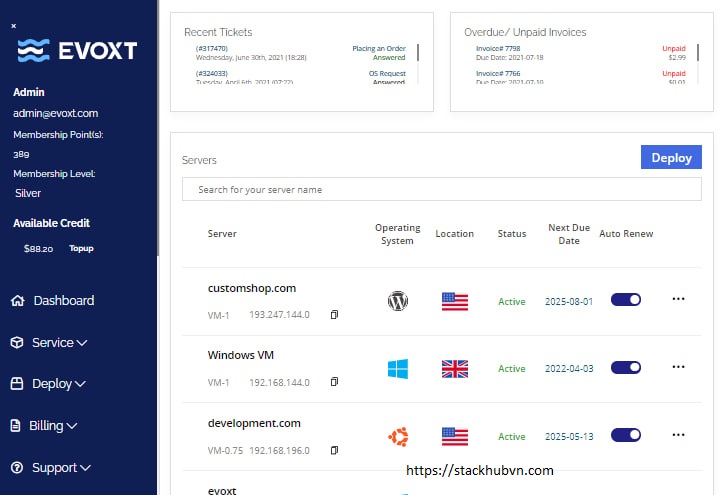Click the Next Due Date column header
The width and height of the screenshot is (720, 495).
tap(569, 234)
